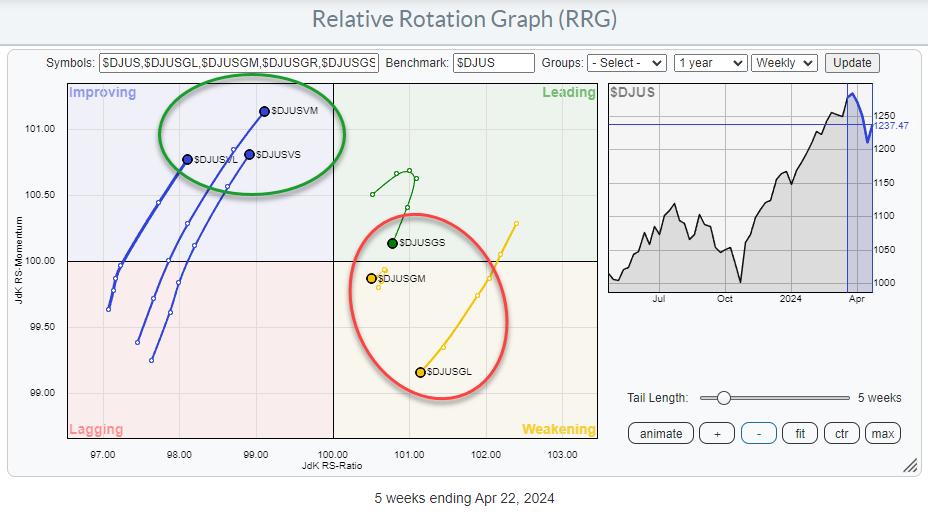Click the $DJUSVL blue data point
The image size is (928, 512).
pos(187,159)
